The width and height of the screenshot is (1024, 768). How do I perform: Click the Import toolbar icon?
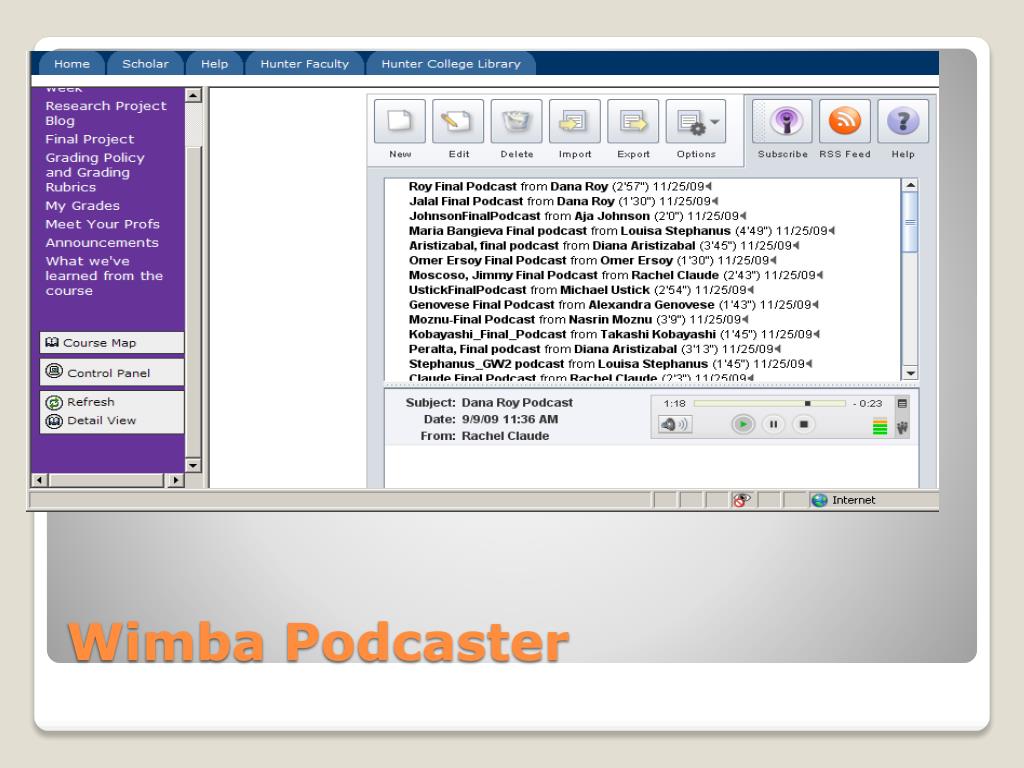point(575,121)
